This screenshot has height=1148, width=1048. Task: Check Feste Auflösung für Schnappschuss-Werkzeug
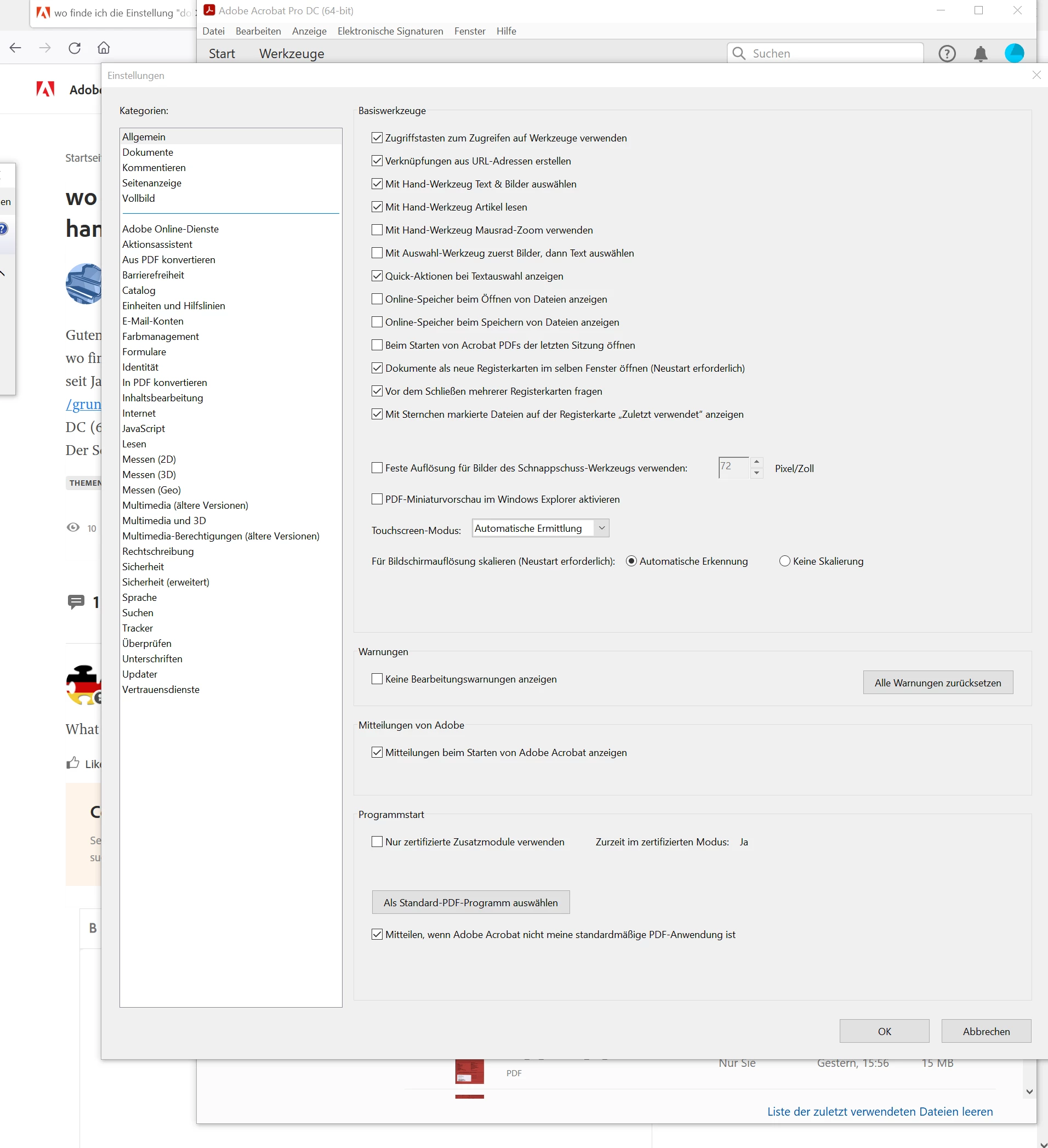pyautogui.click(x=377, y=468)
